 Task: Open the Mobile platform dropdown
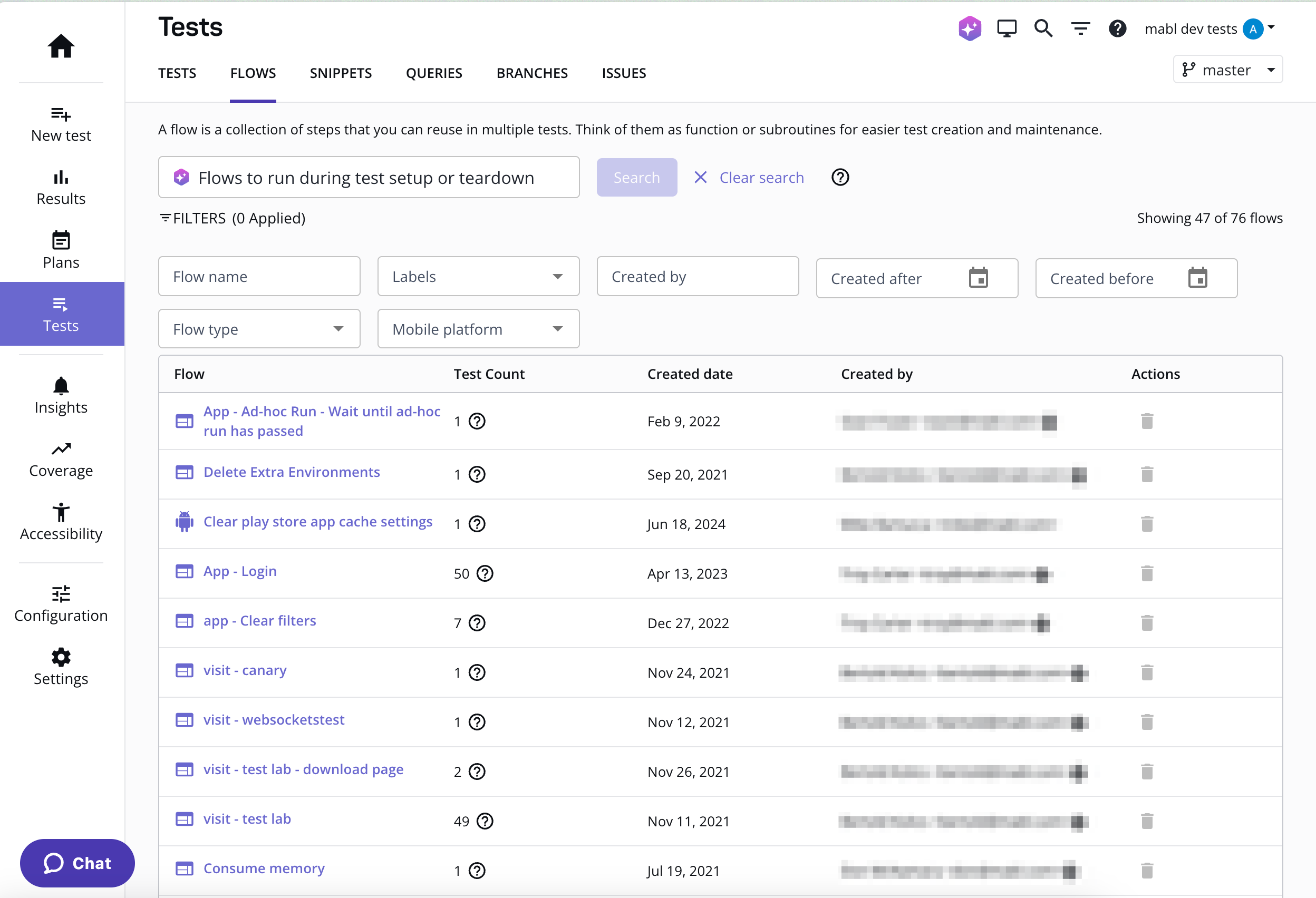point(478,329)
